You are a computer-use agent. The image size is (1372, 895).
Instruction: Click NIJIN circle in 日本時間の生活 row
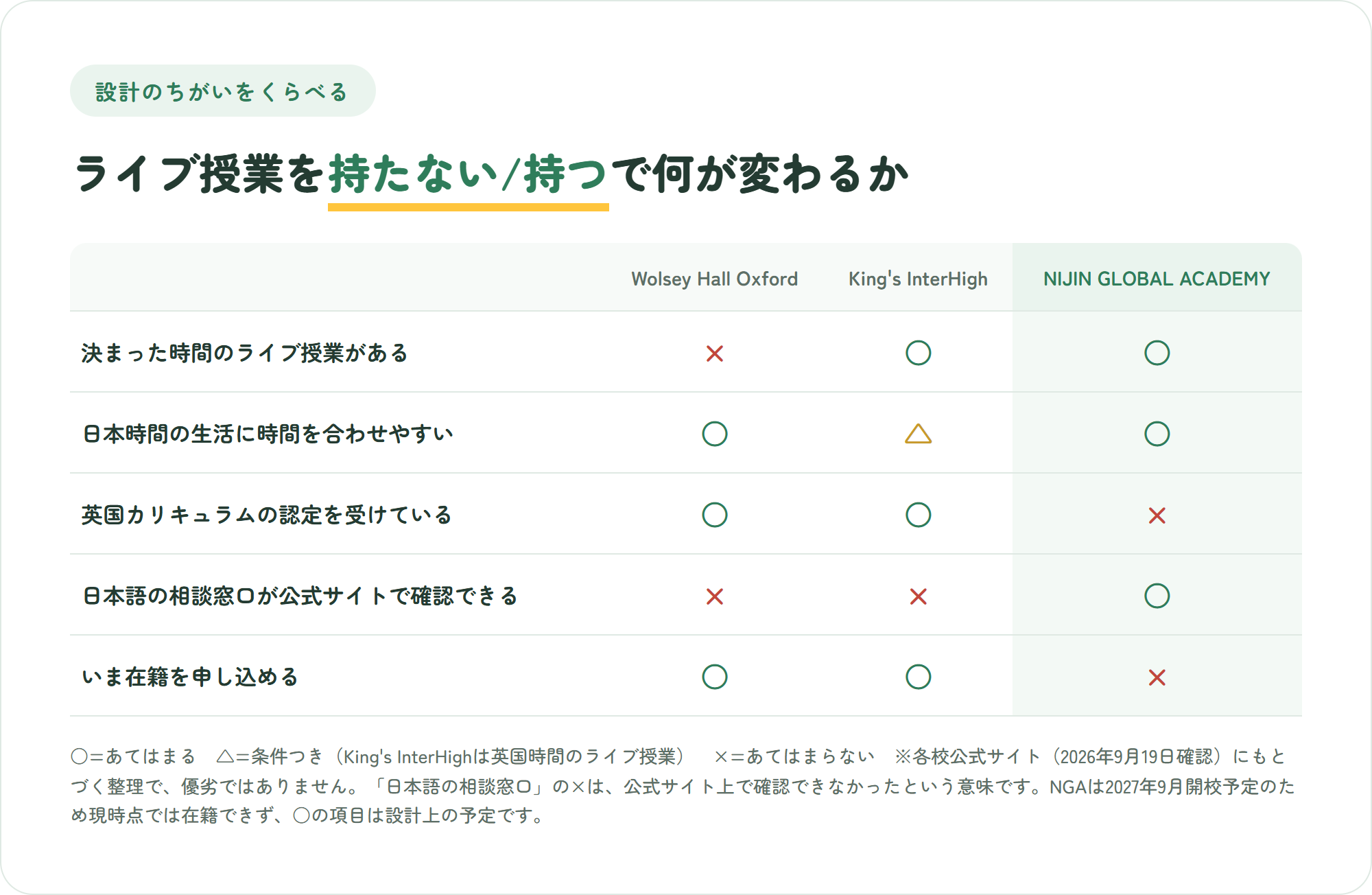[x=1157, y=434]
